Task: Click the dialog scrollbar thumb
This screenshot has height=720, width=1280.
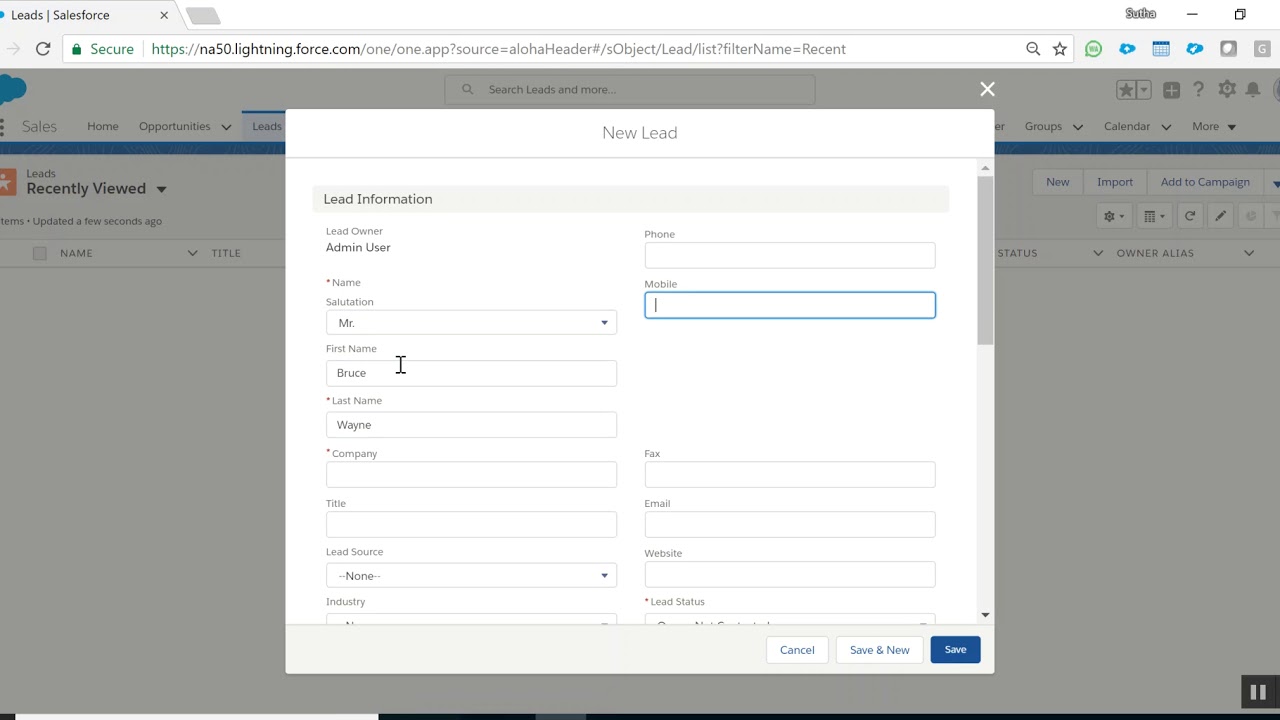Action: click(985, 261)
